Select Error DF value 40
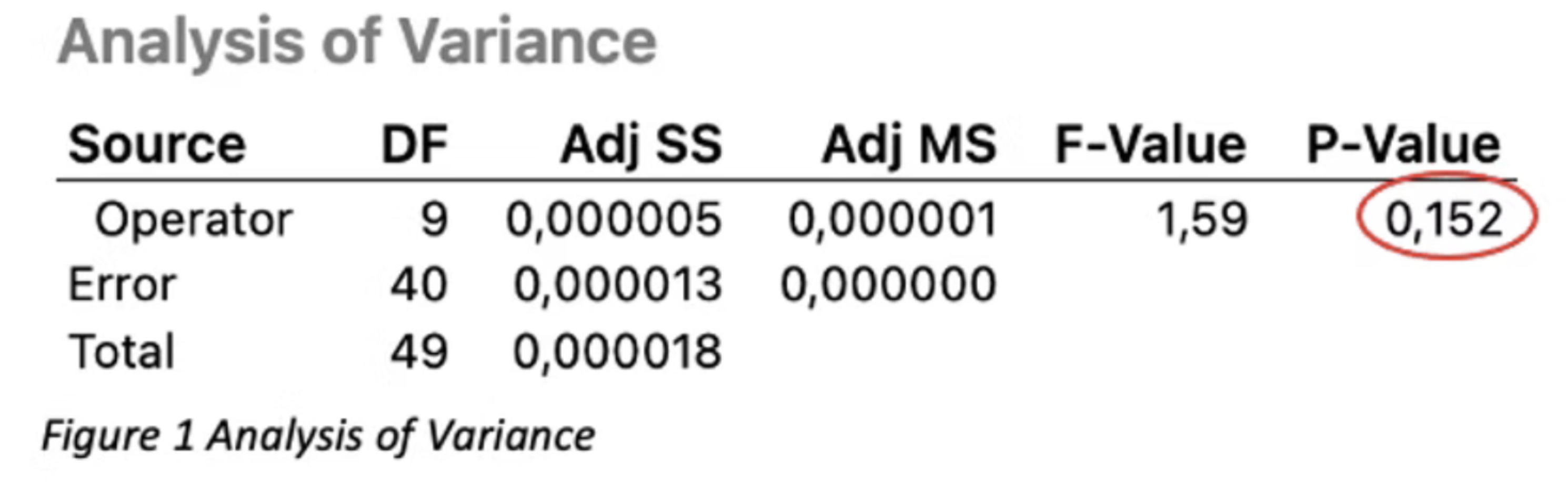The image size is (1568, 482). [x=419, y=285]
